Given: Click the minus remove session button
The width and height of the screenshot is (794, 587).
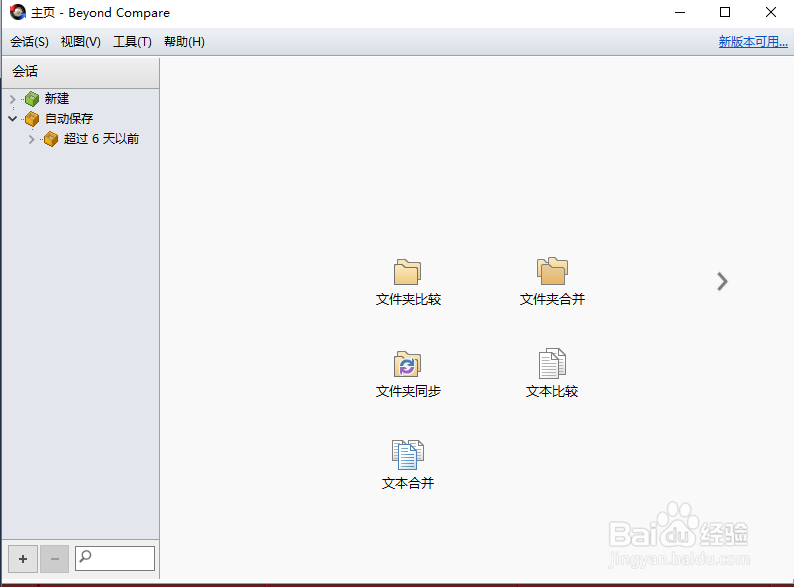Looking at the screenshot, I should (55, 559).
